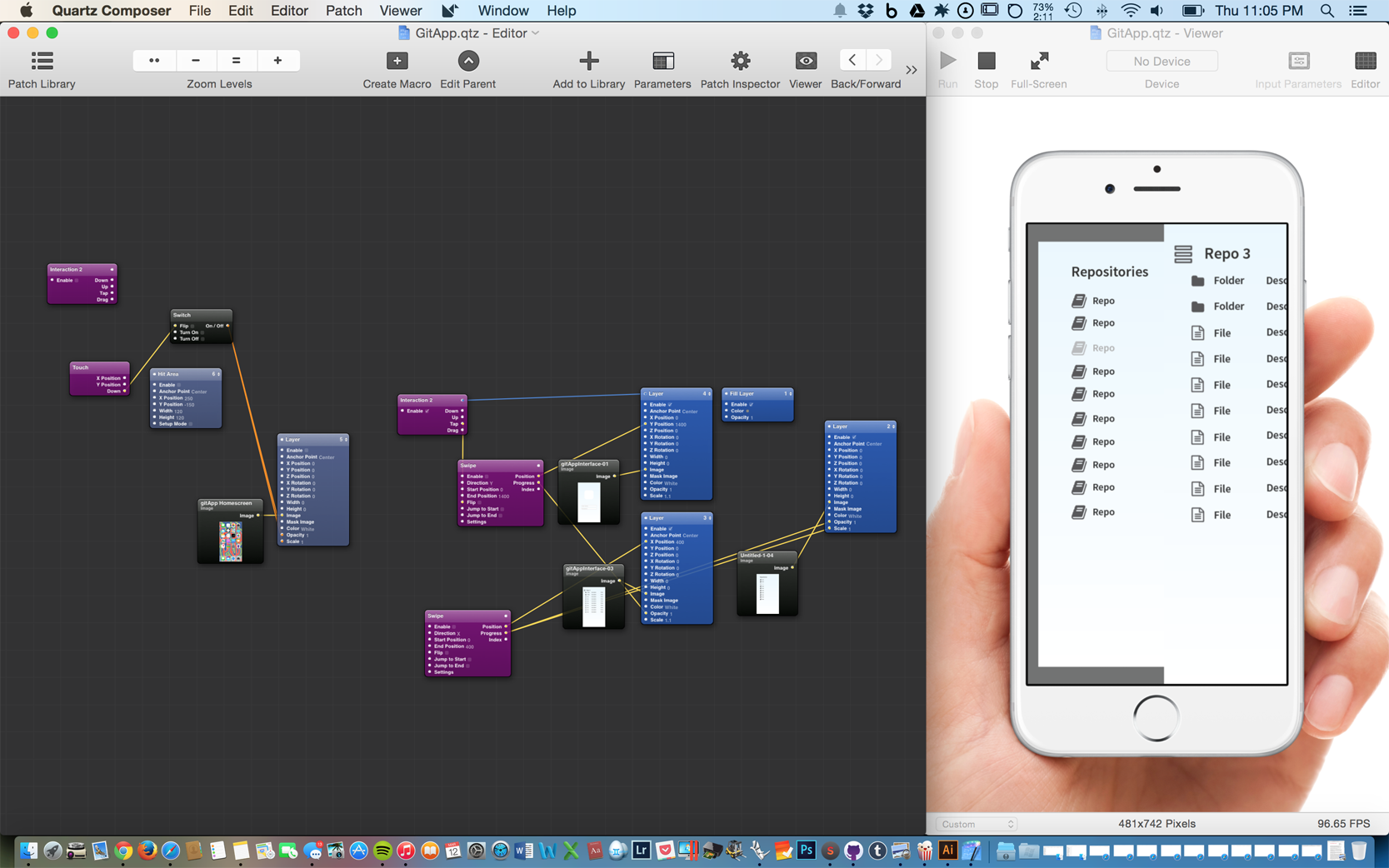Open the No Device dropdown in Viewer
Viewport: 1389px width, 868px height.
1162,61
